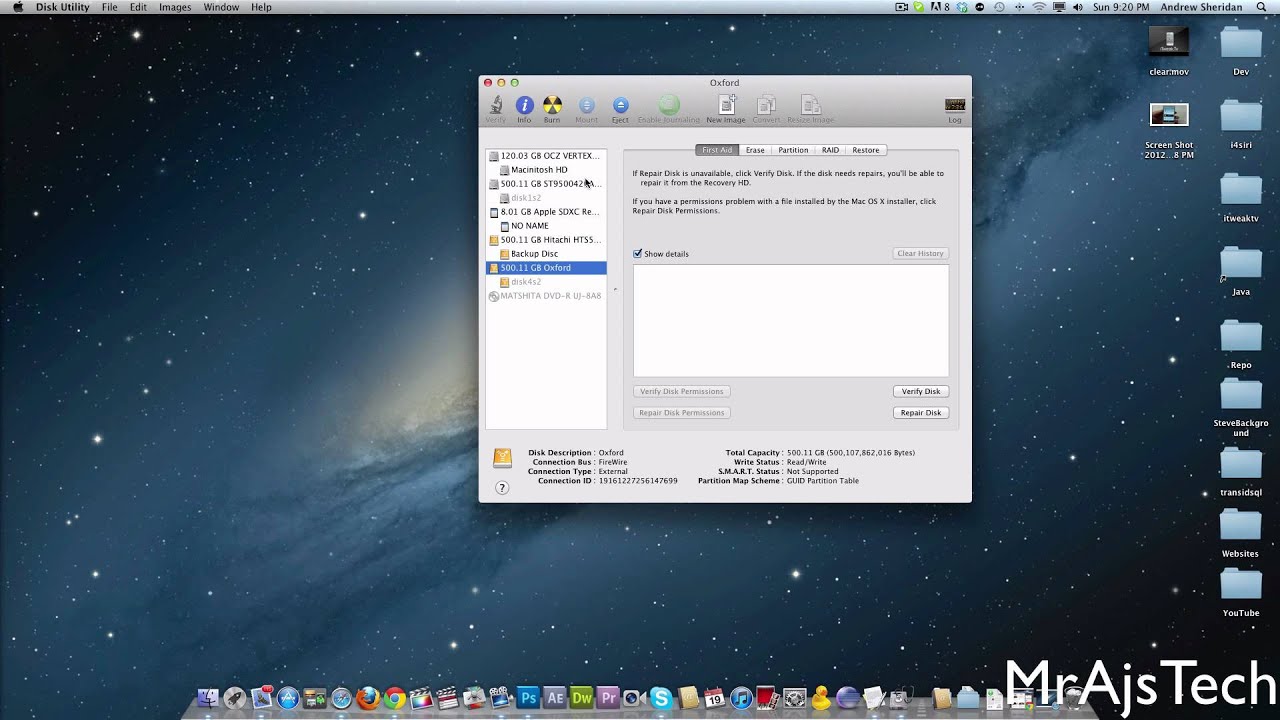Open the help question mark button

(x=502, y=488)
